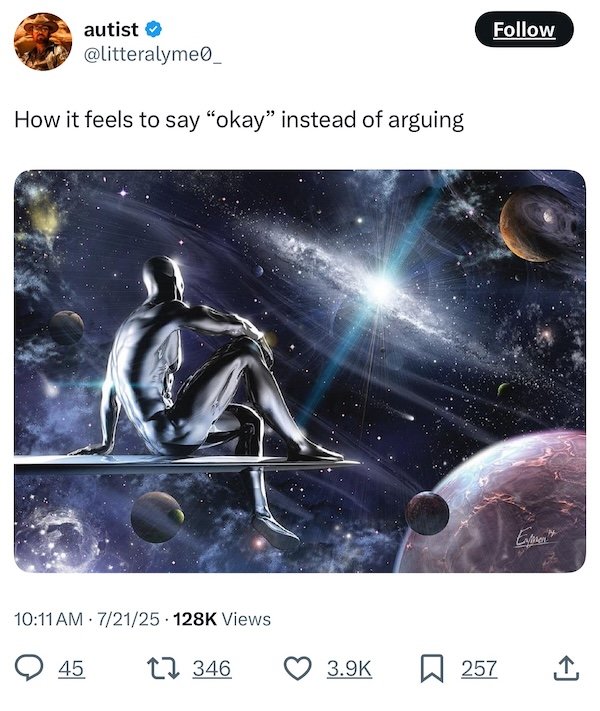Click the display name "autist"

pyautogui.click(x=110, y=31)
